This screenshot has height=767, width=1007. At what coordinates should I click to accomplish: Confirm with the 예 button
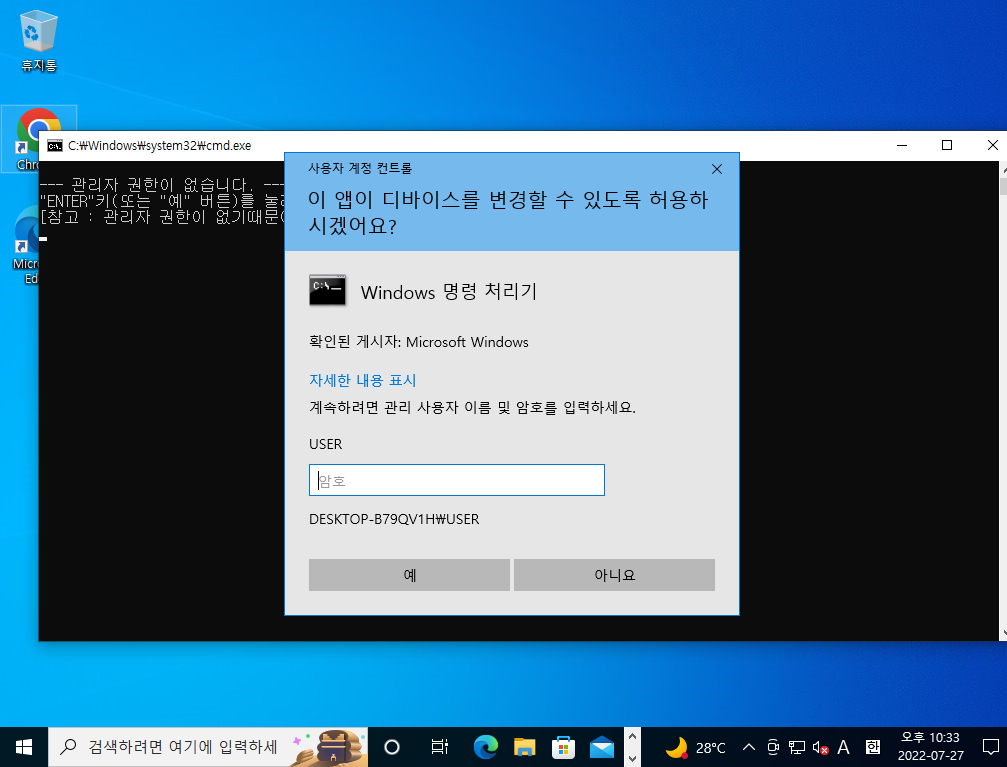click(x=409, y=575)
